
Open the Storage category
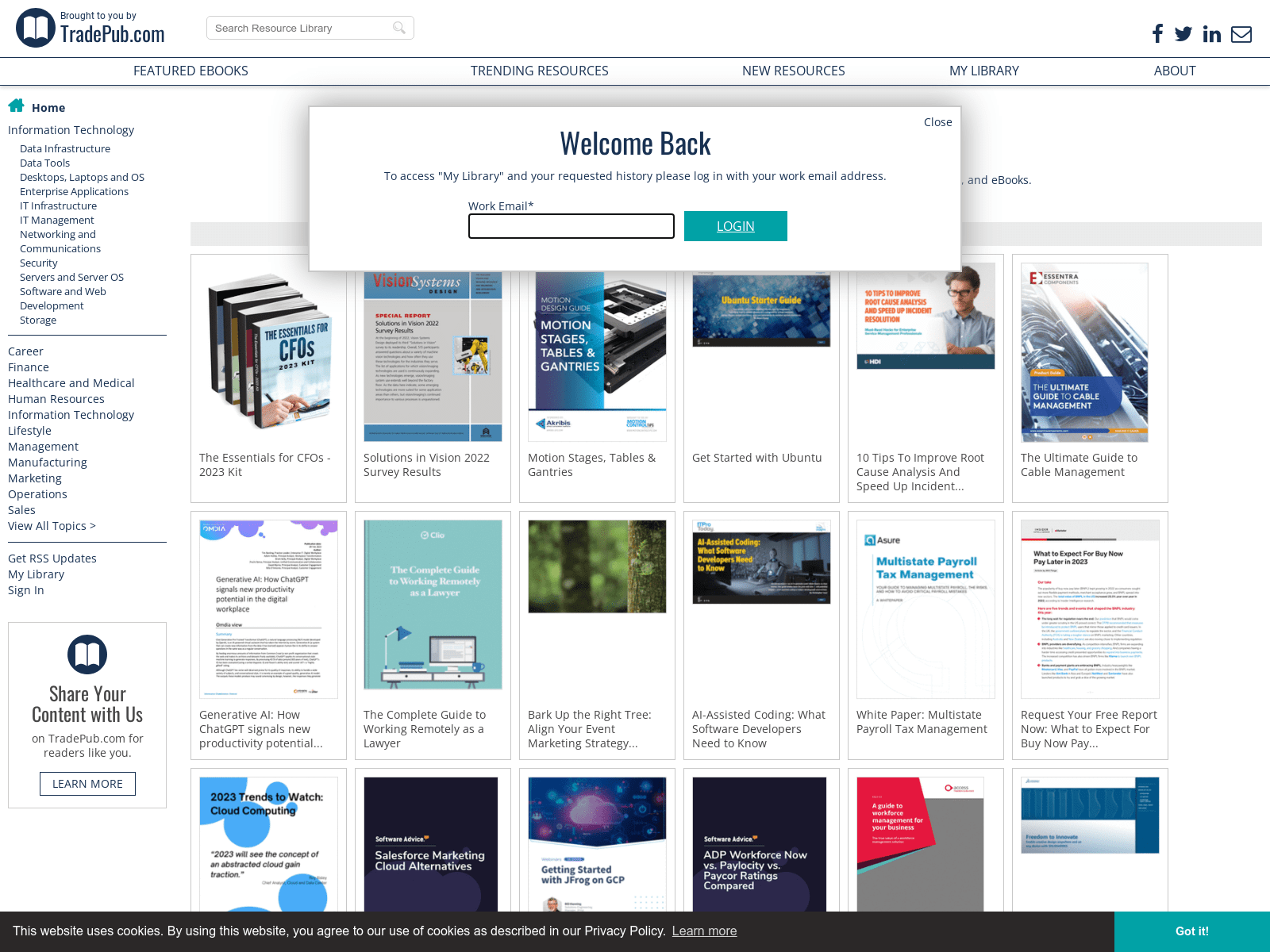point(38,320)
